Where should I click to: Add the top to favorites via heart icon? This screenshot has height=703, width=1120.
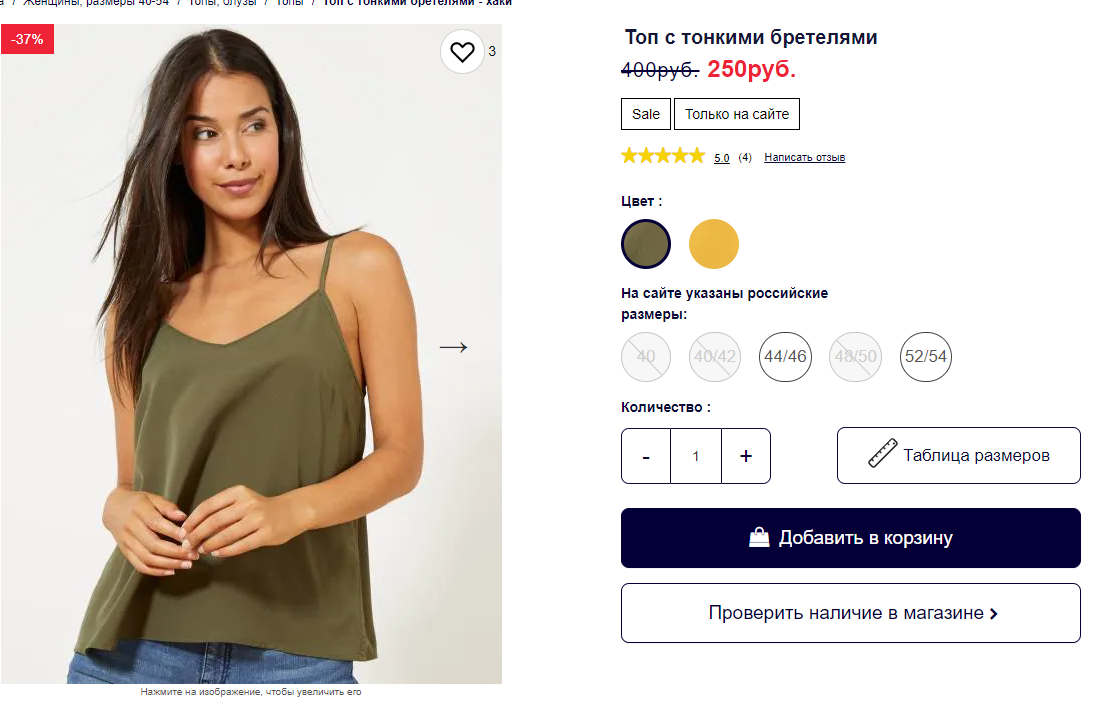pos(462,51)
